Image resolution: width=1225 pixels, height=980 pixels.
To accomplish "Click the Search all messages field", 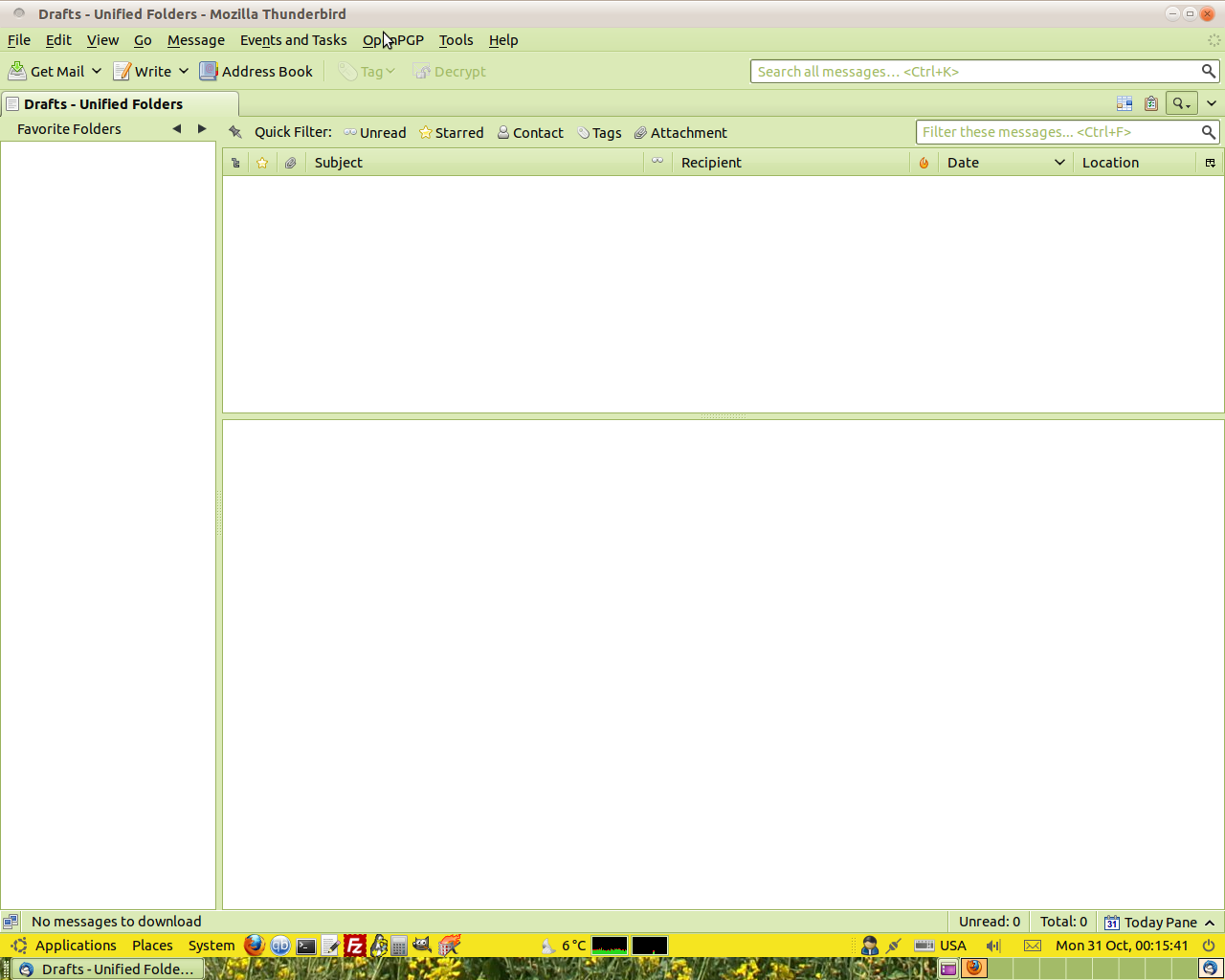I will (x=974, y=72).
